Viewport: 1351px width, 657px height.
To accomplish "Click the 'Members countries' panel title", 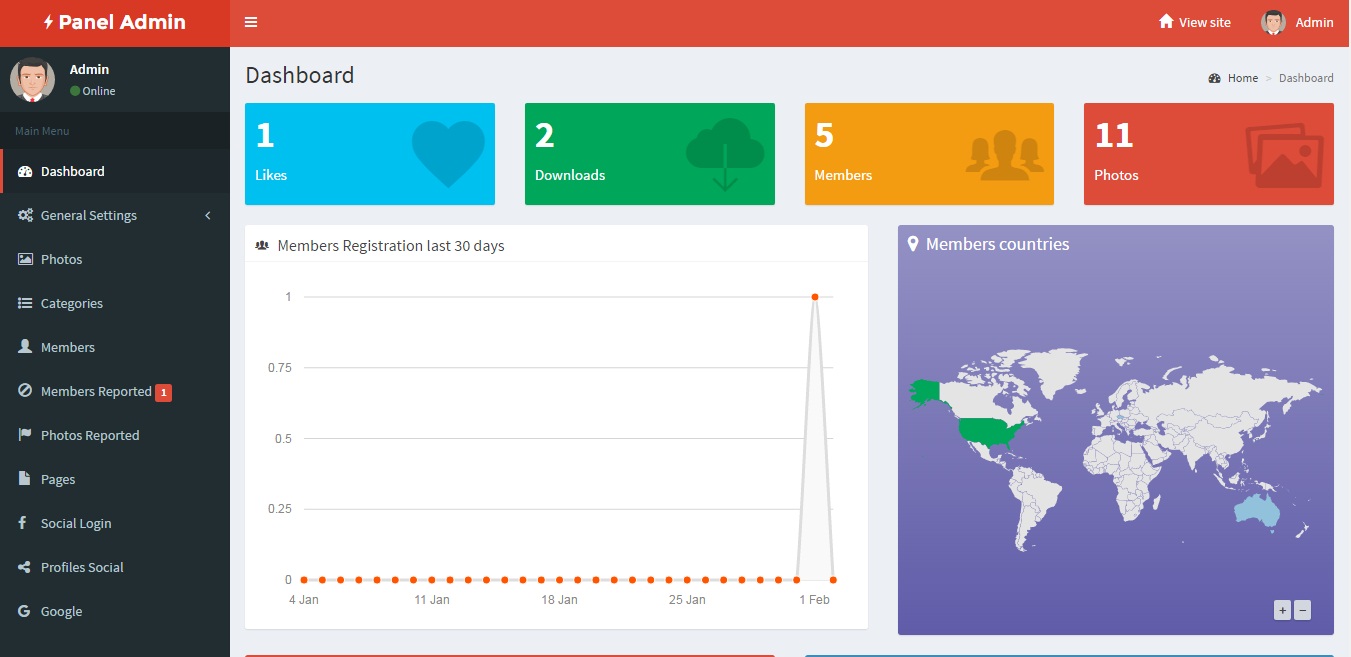I will (997, 244).
